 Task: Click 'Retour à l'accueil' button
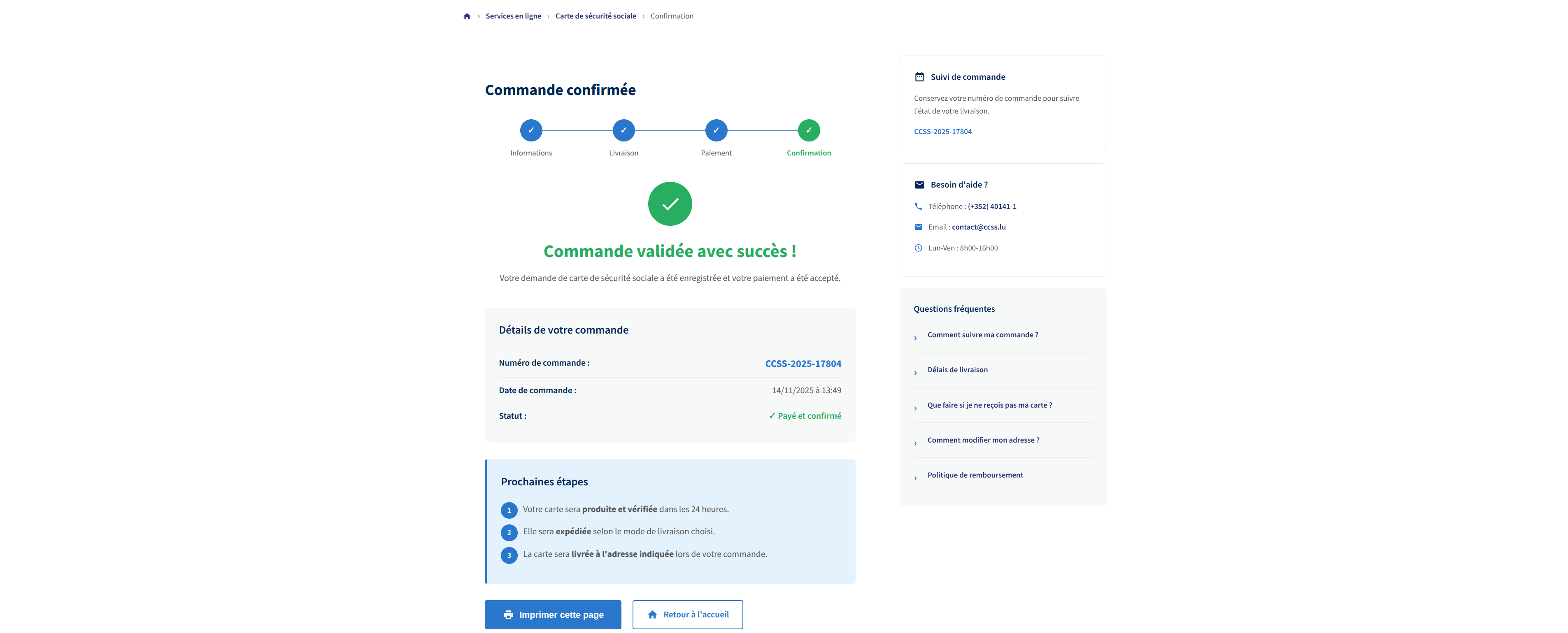click(687, 614)
